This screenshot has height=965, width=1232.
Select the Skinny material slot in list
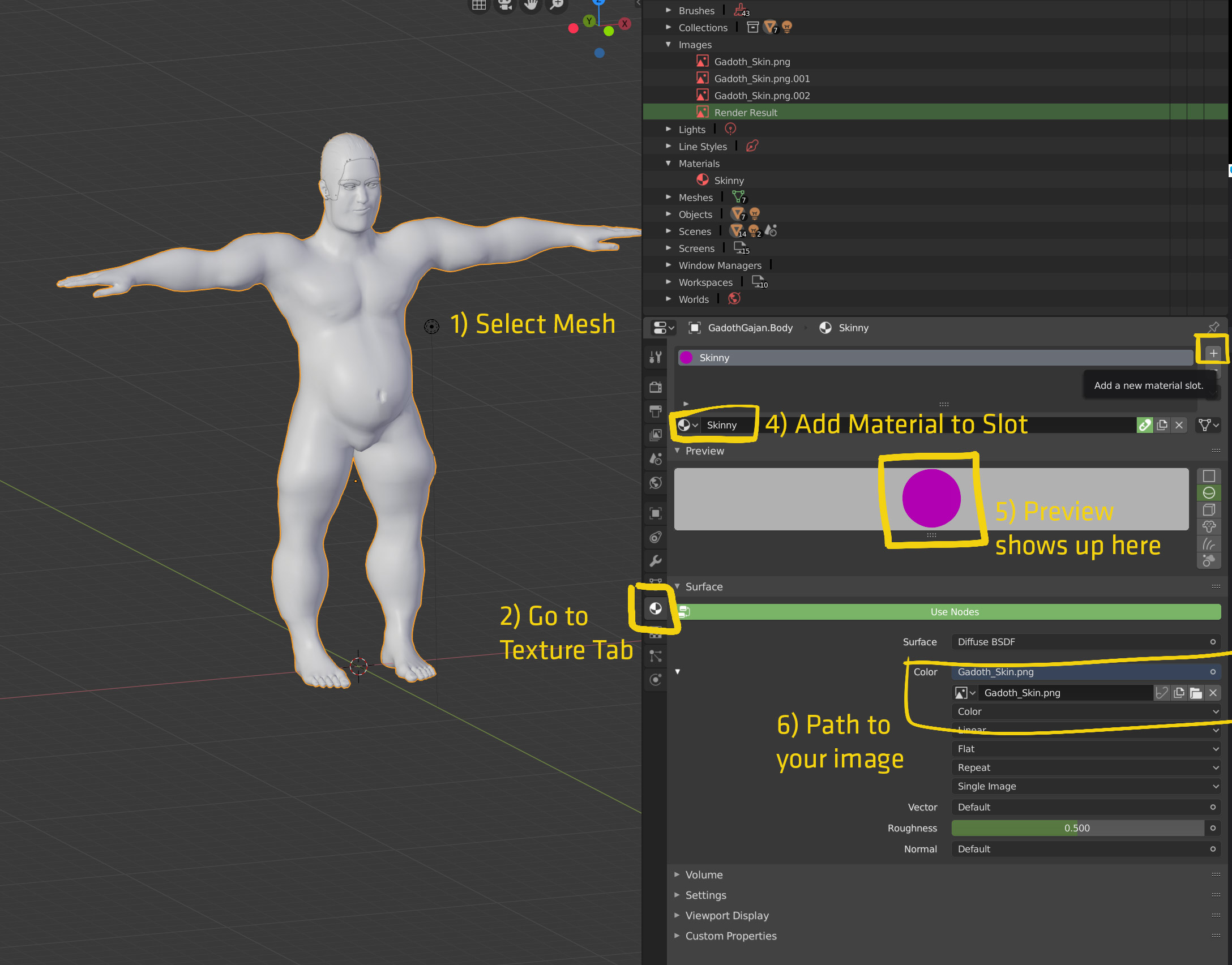pos(935,358)
